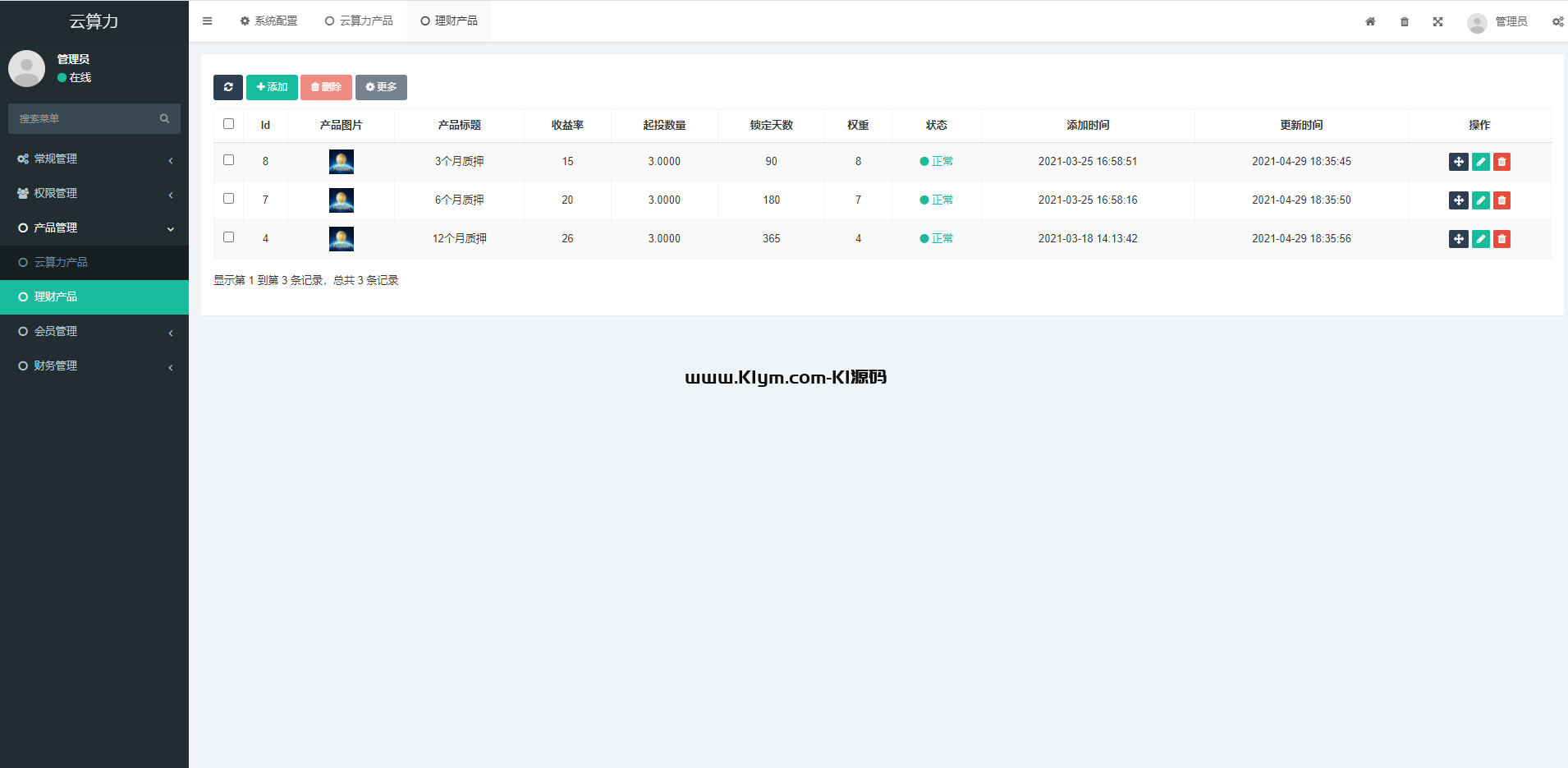
Task: Edit the 6个月质押 product row
Action: 1481,200
